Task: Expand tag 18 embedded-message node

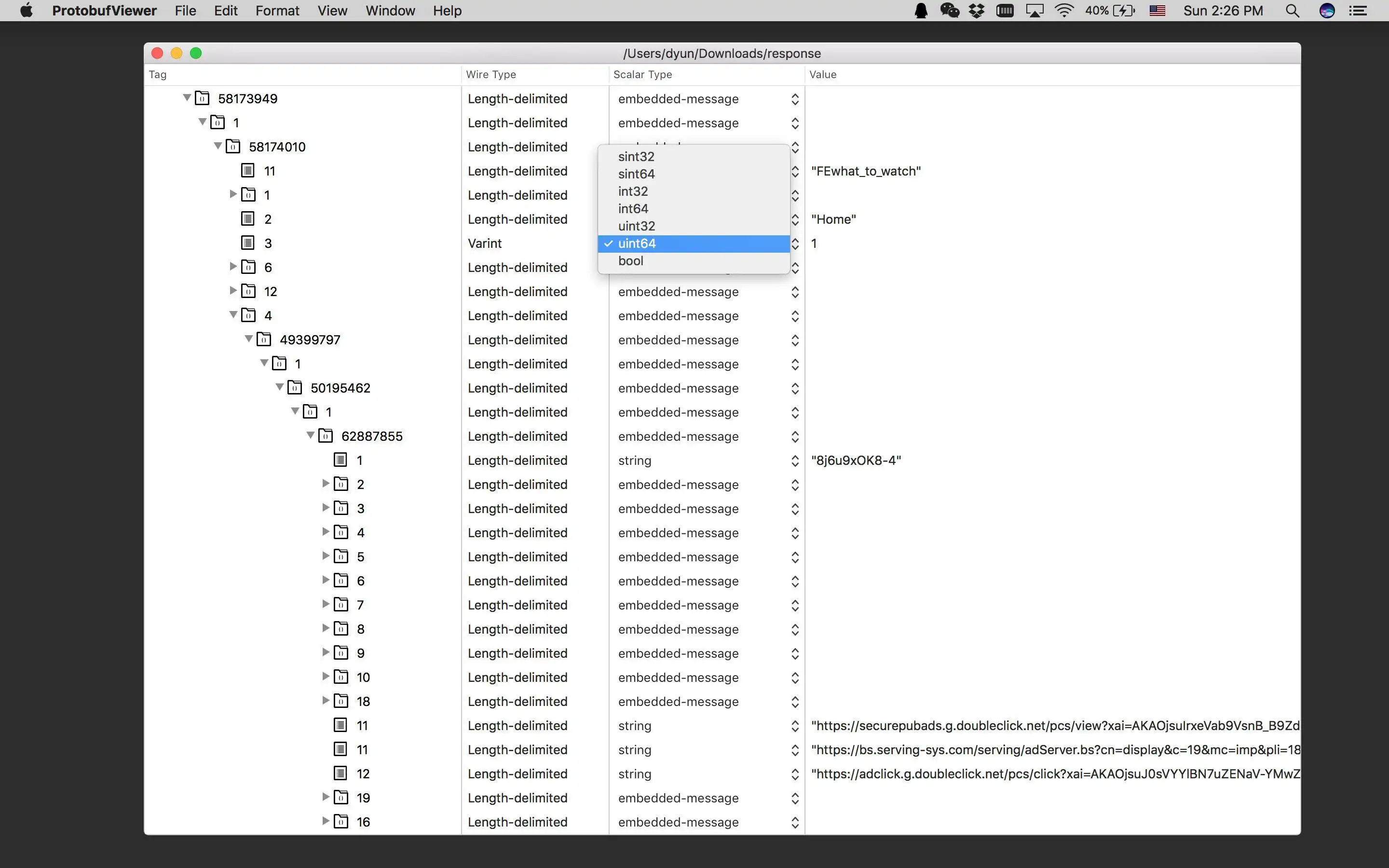Action: point(326,700)
